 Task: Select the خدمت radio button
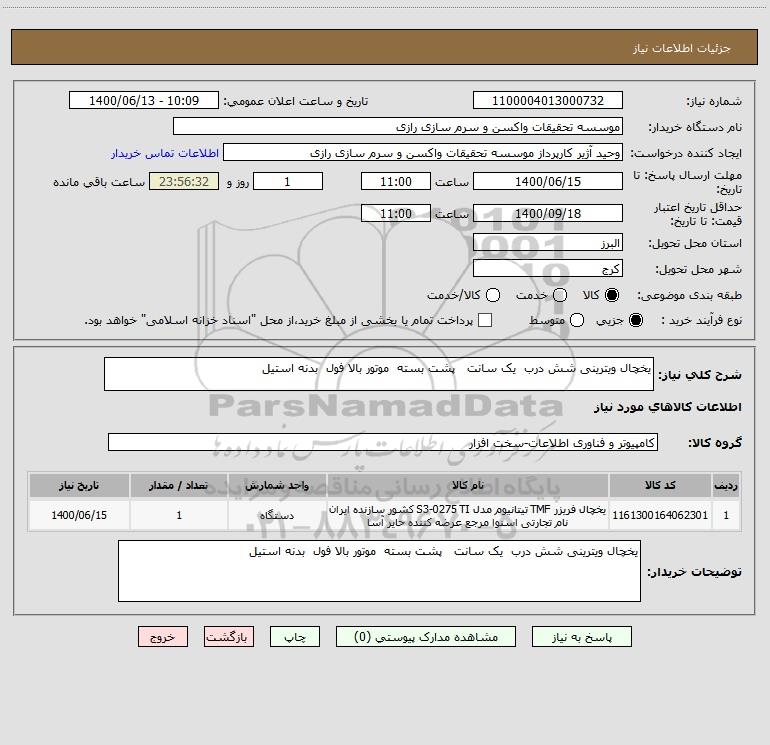[x=560, y=295]
